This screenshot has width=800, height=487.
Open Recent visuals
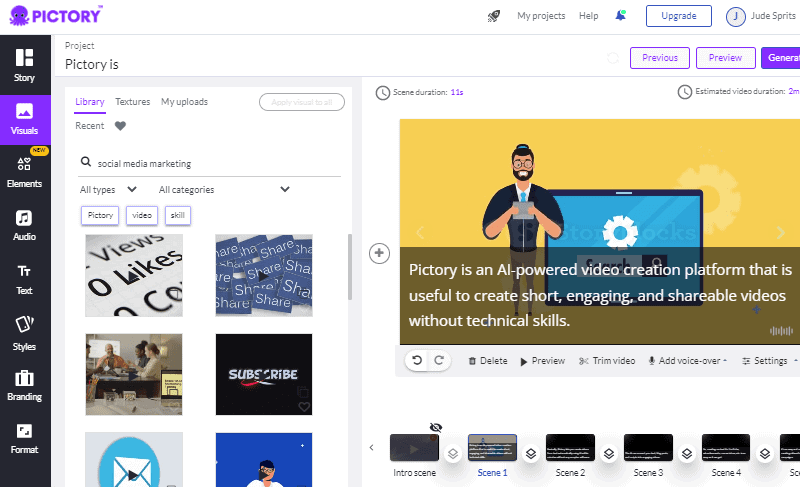[90, 126]
